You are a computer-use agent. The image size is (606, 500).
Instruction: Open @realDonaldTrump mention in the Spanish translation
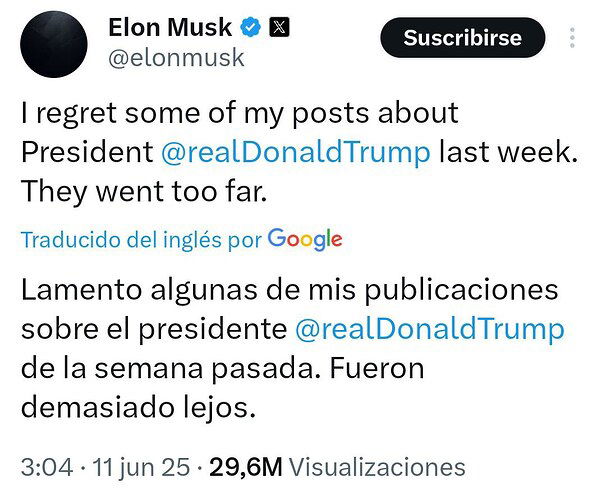click(x=430, y=329)
